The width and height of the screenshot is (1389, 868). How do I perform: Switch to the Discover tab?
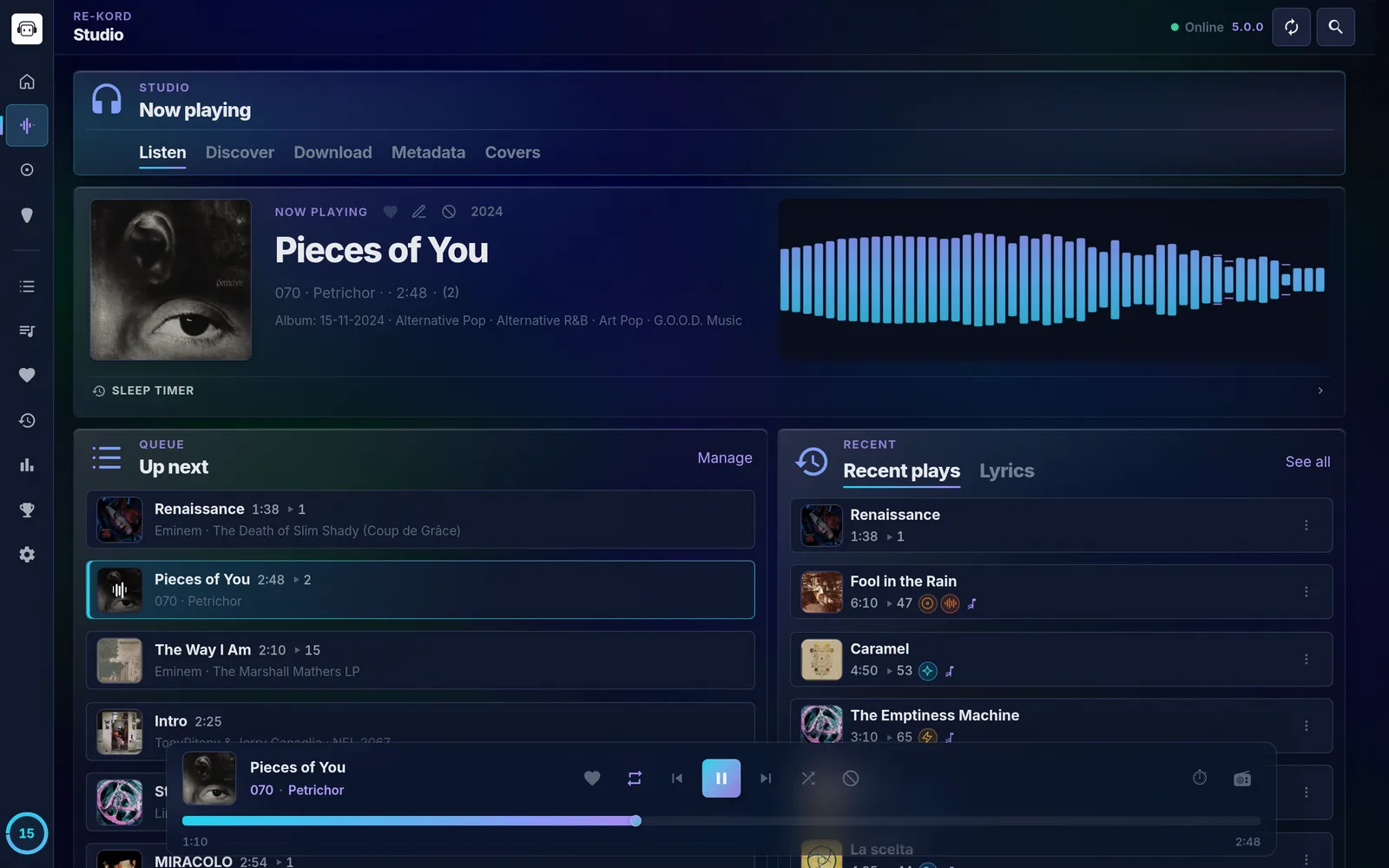pyautogui.click(x=240, y=153)
